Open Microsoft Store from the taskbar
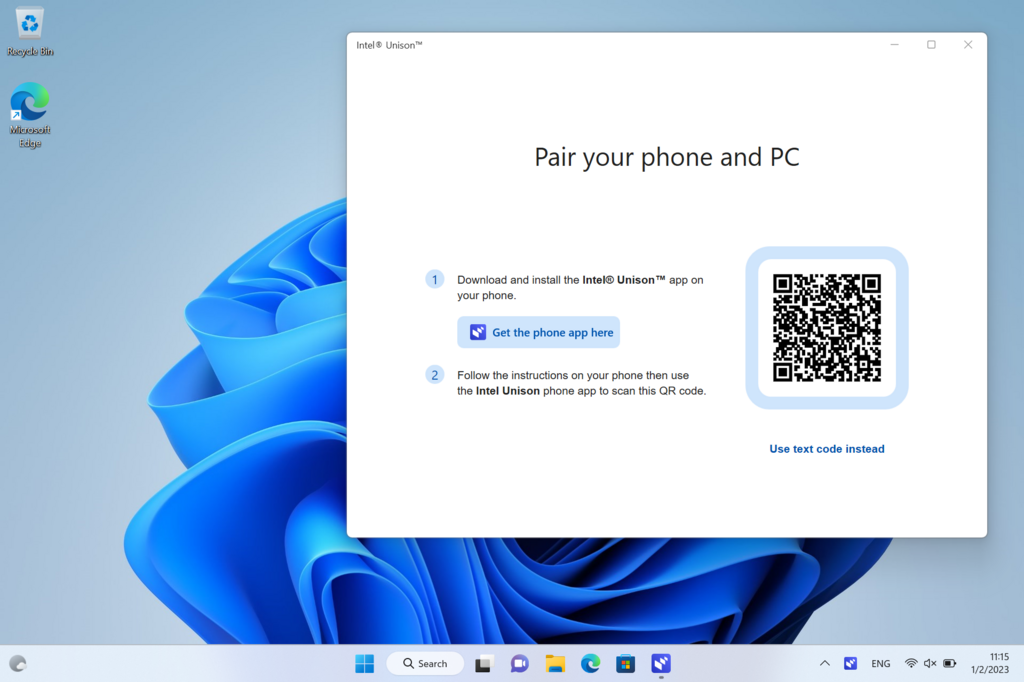The image size is (1024, 682). 626,664
